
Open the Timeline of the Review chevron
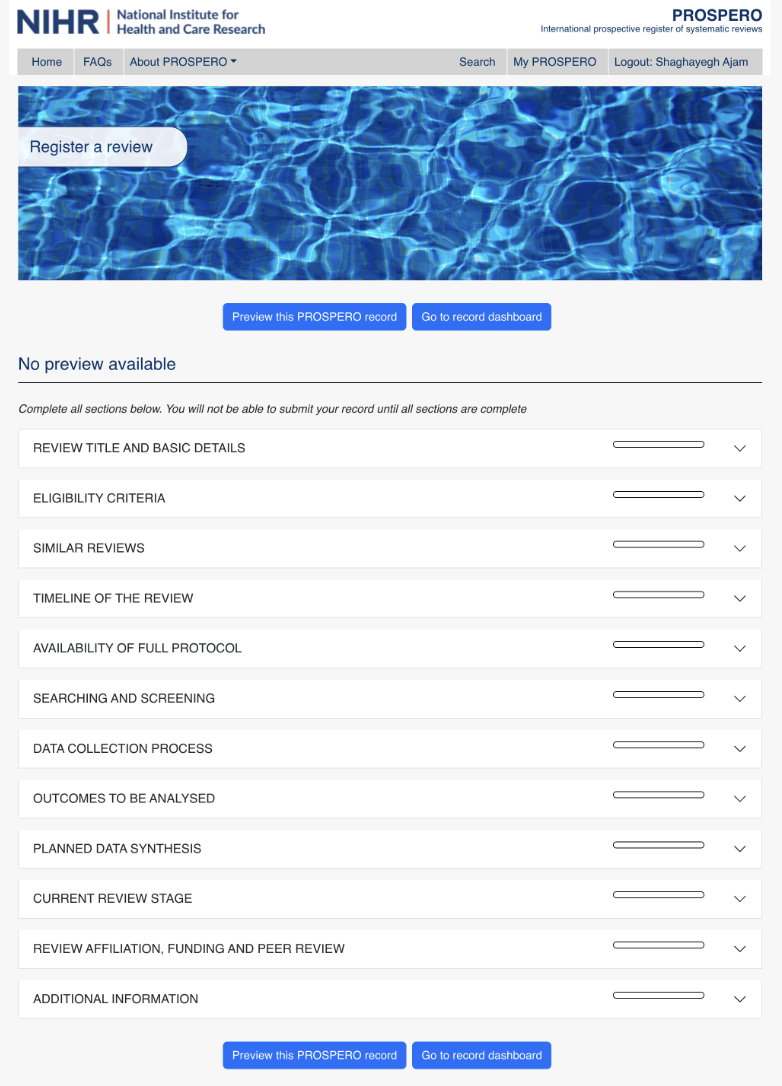click(740, 598)
